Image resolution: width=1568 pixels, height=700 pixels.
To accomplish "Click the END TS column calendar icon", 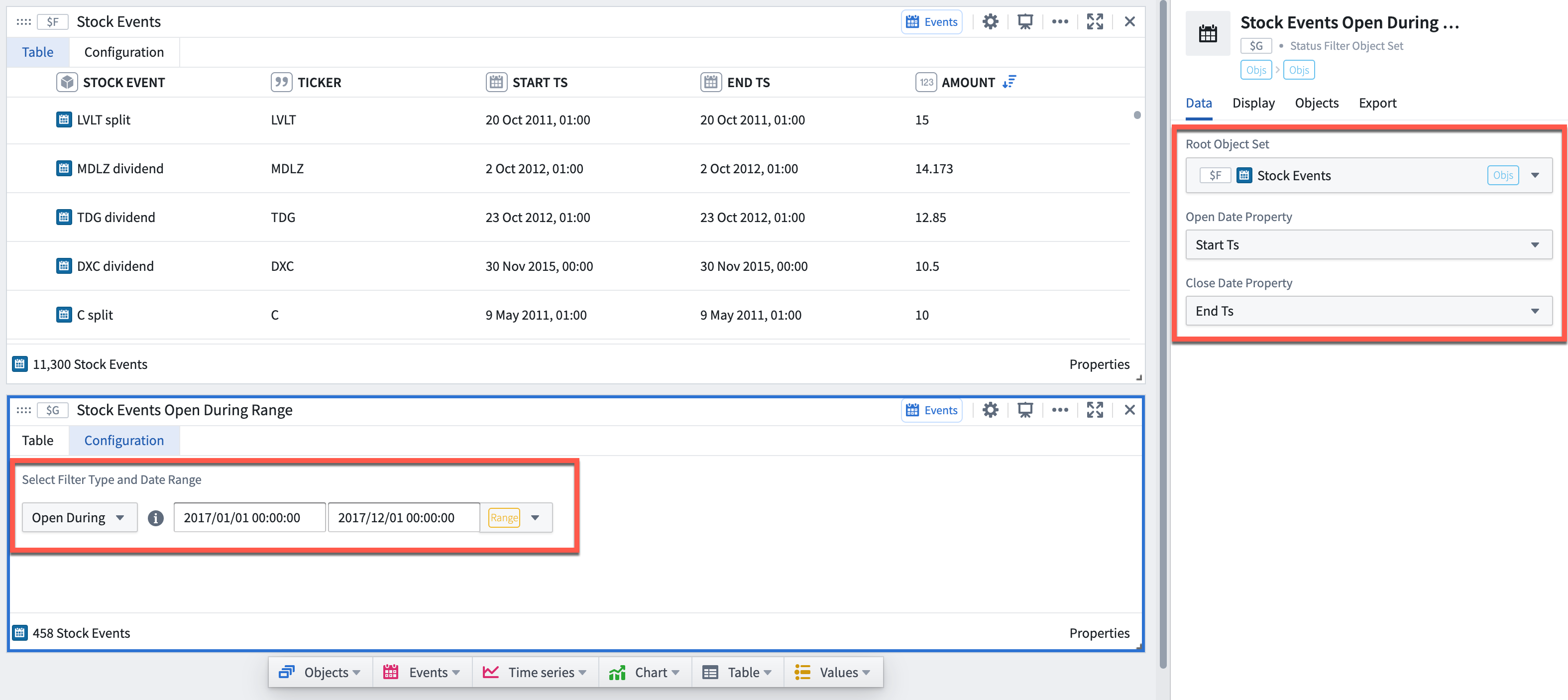I will [710, 82].
